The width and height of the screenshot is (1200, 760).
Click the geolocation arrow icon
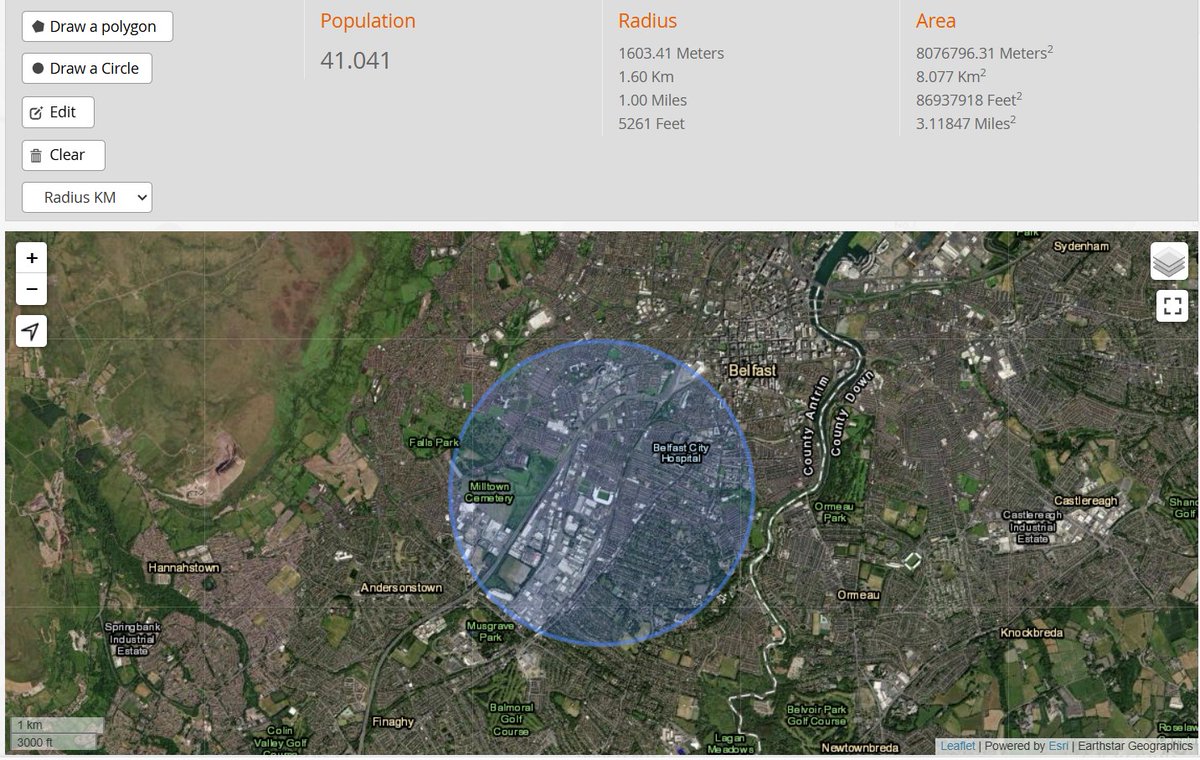point(31,331)
